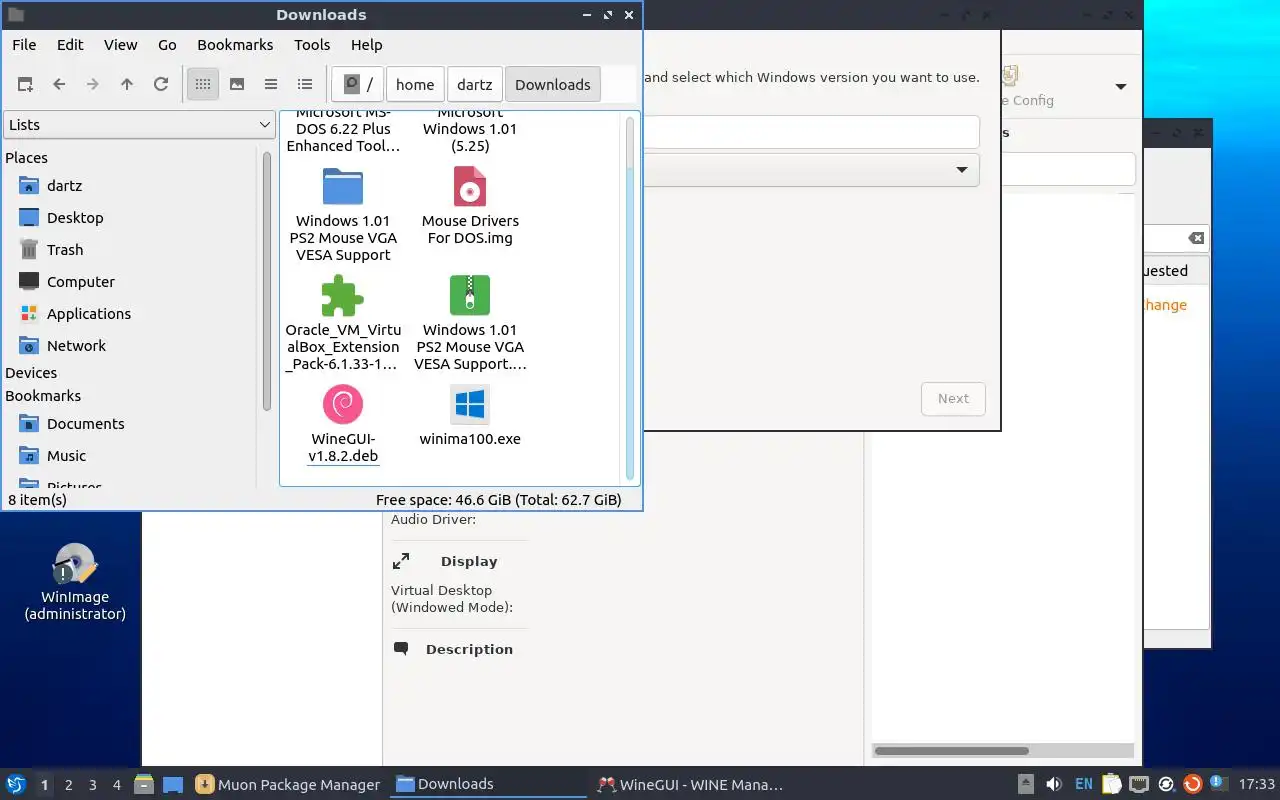The height and width of the screenshot is (800, 1280).
Task: Switch to WineGUI taskbar entry
Action: tap(690, 785)
